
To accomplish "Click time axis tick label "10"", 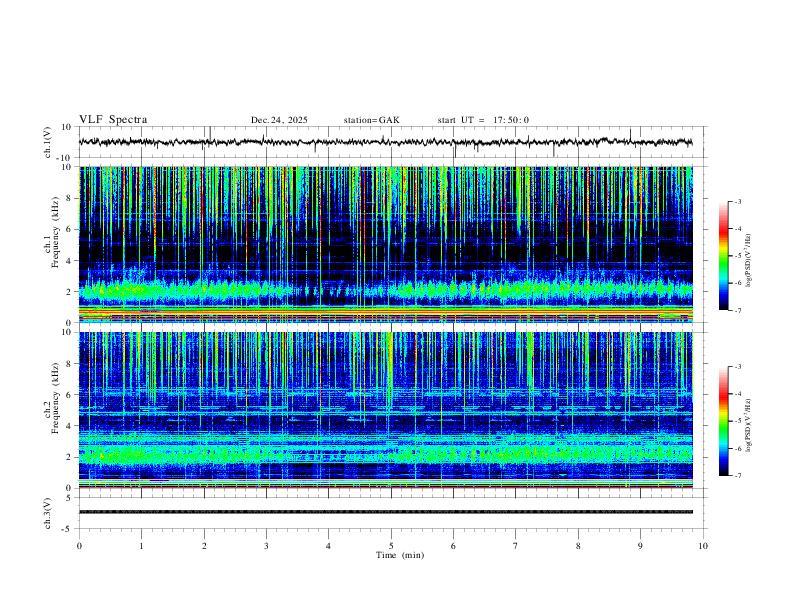I will coord(703,546).
